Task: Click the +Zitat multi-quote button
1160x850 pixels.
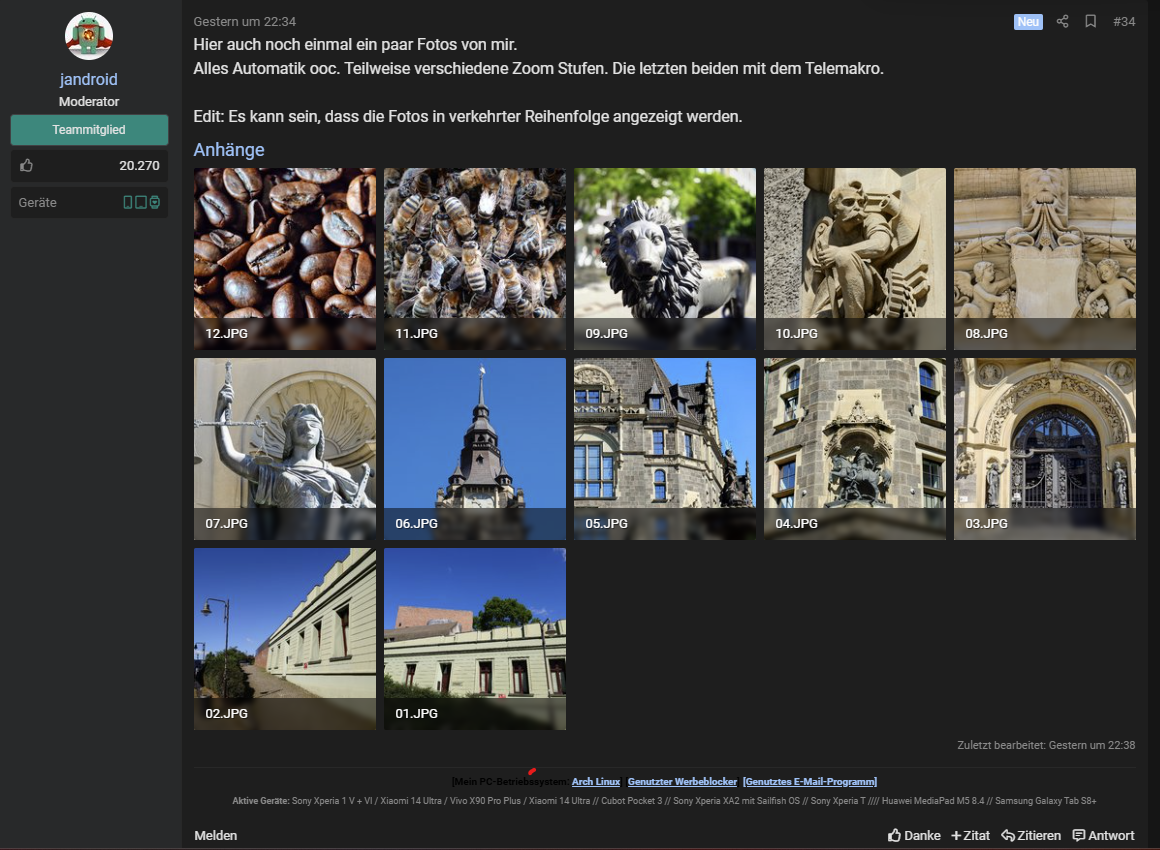Action: coord(970,835)
